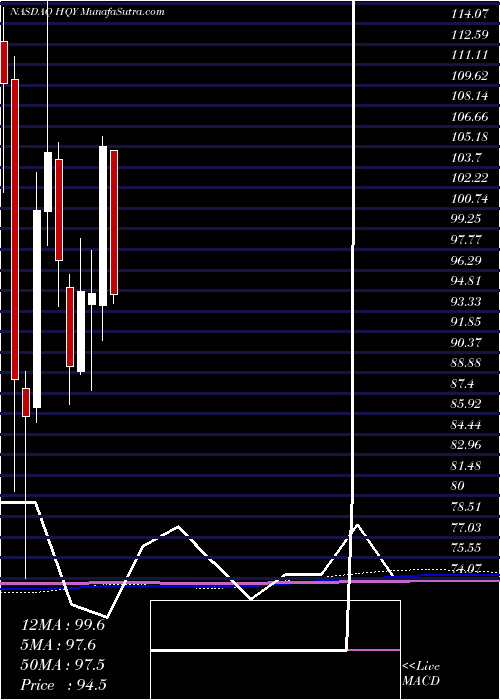
Task: Select the 77.03 price label
Action: (x=466, y=529)
